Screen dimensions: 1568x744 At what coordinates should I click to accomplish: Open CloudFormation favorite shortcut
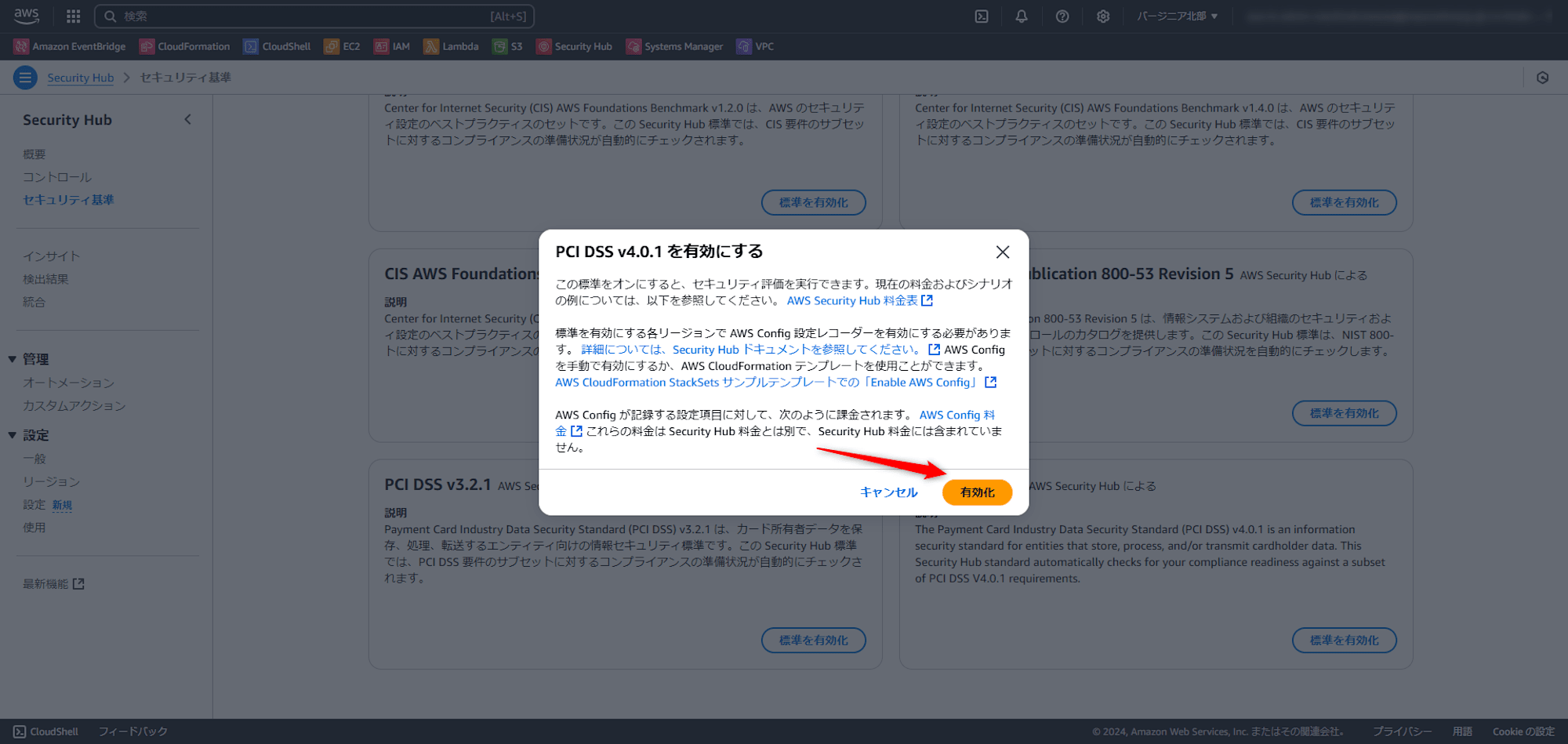pyautogui.click(x=185, y=46)
